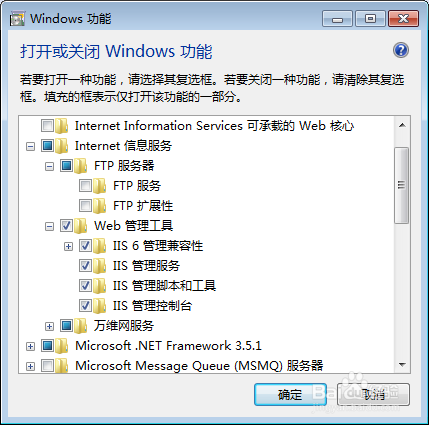Collapse the Web 管理工具 node
This screenshot has width=429, height=425.
(x=49, y=226)
